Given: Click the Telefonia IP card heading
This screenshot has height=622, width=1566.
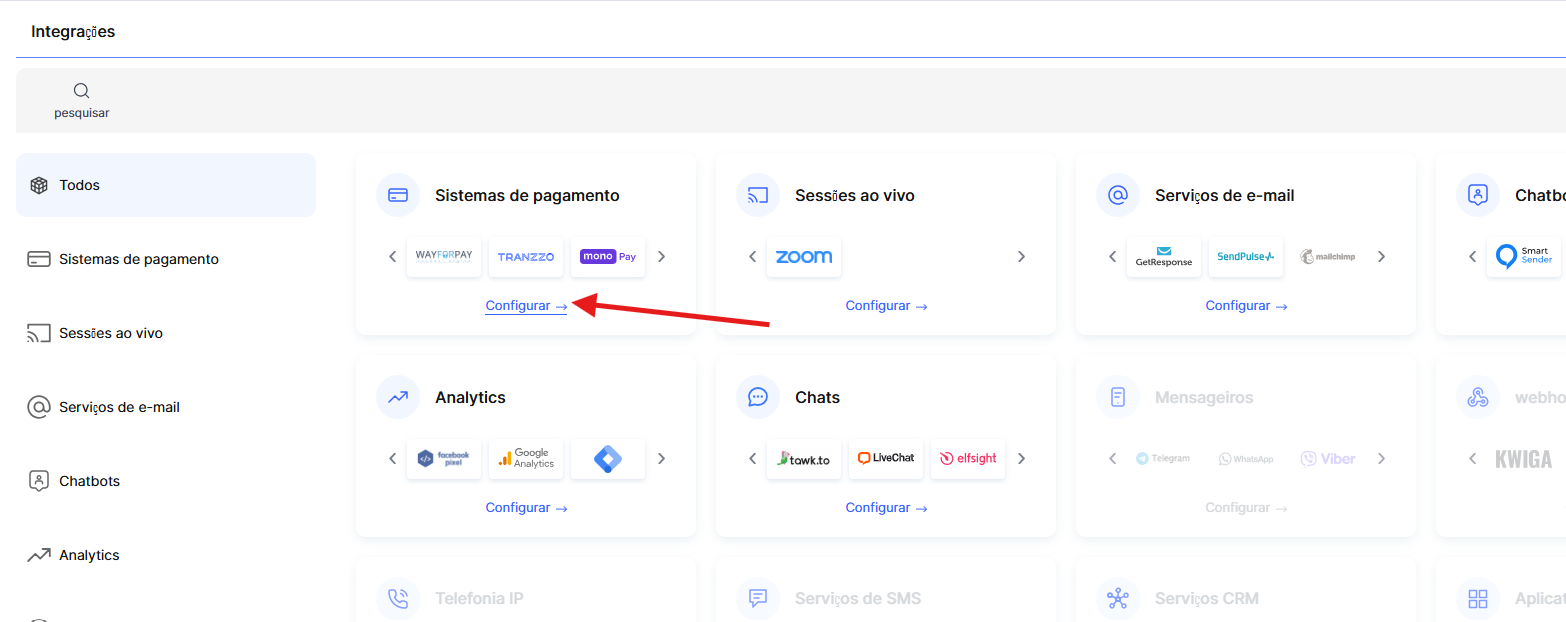Looking at the screenshot, I should 479,599.
